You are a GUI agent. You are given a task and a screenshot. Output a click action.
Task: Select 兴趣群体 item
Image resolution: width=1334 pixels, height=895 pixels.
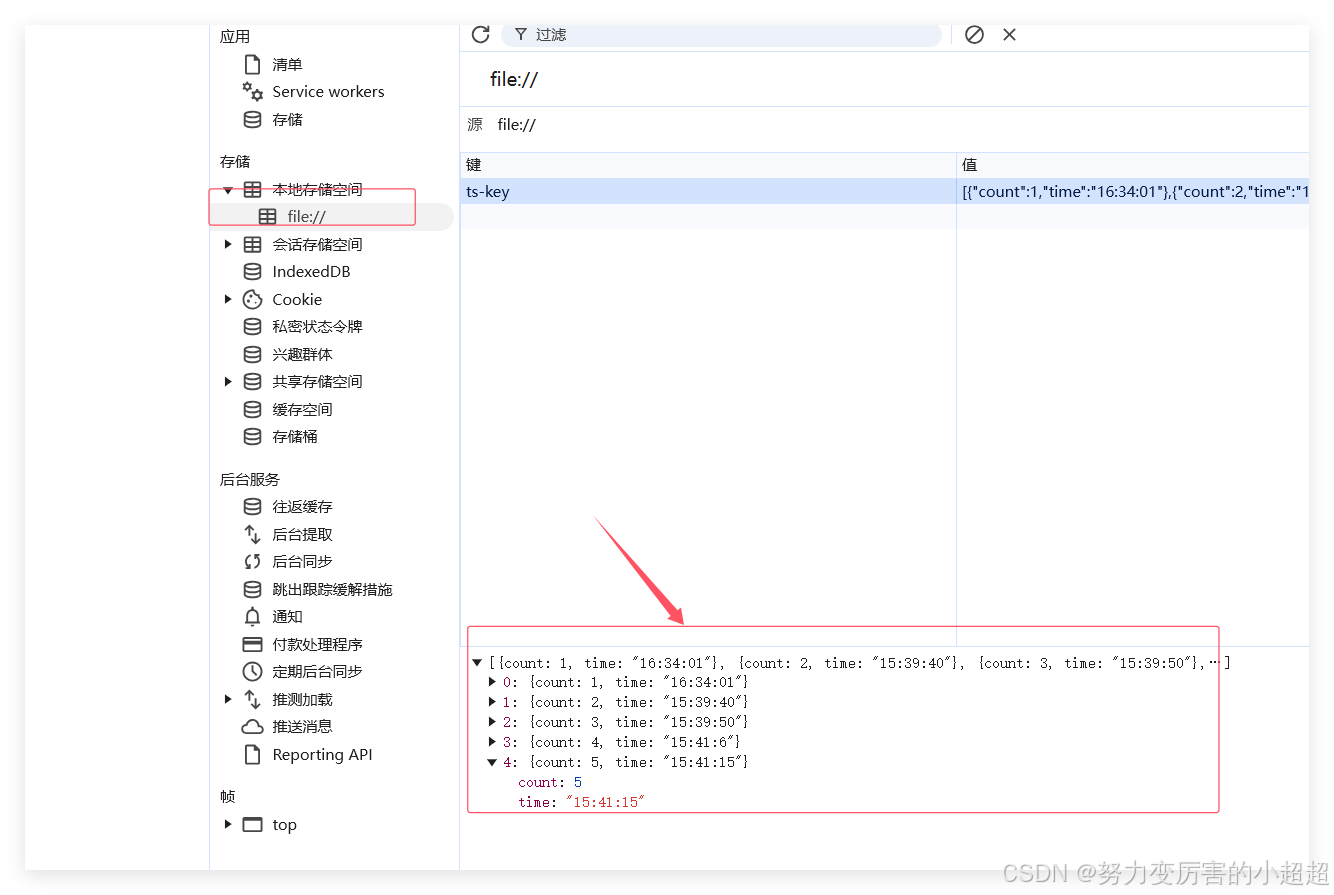click(302, 354)
